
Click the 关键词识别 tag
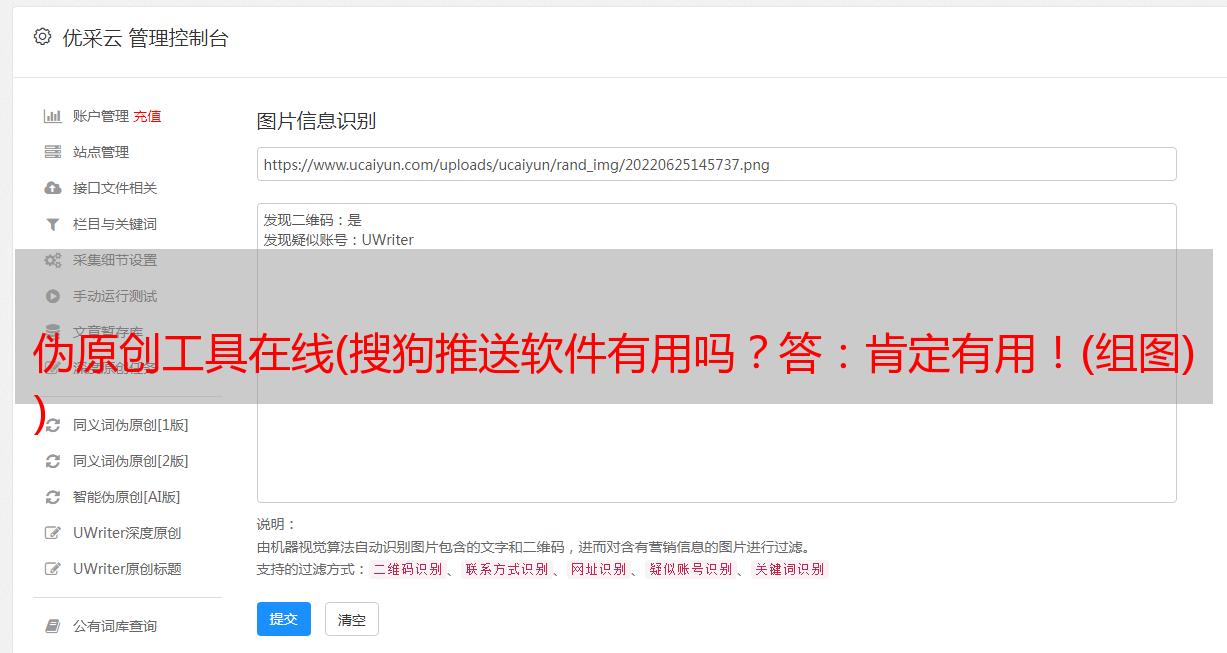pyautogui.click(x=790, y=569)
